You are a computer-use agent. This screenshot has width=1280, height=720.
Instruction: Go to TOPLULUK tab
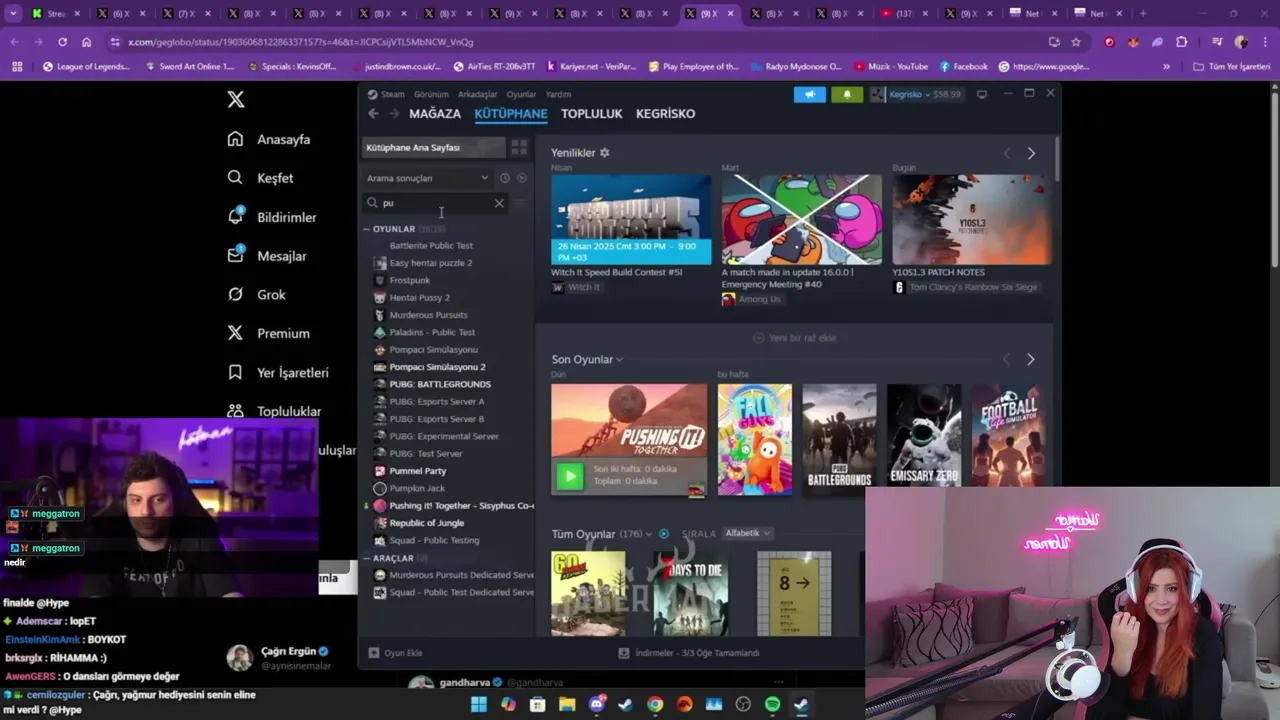tap(592, 114)
